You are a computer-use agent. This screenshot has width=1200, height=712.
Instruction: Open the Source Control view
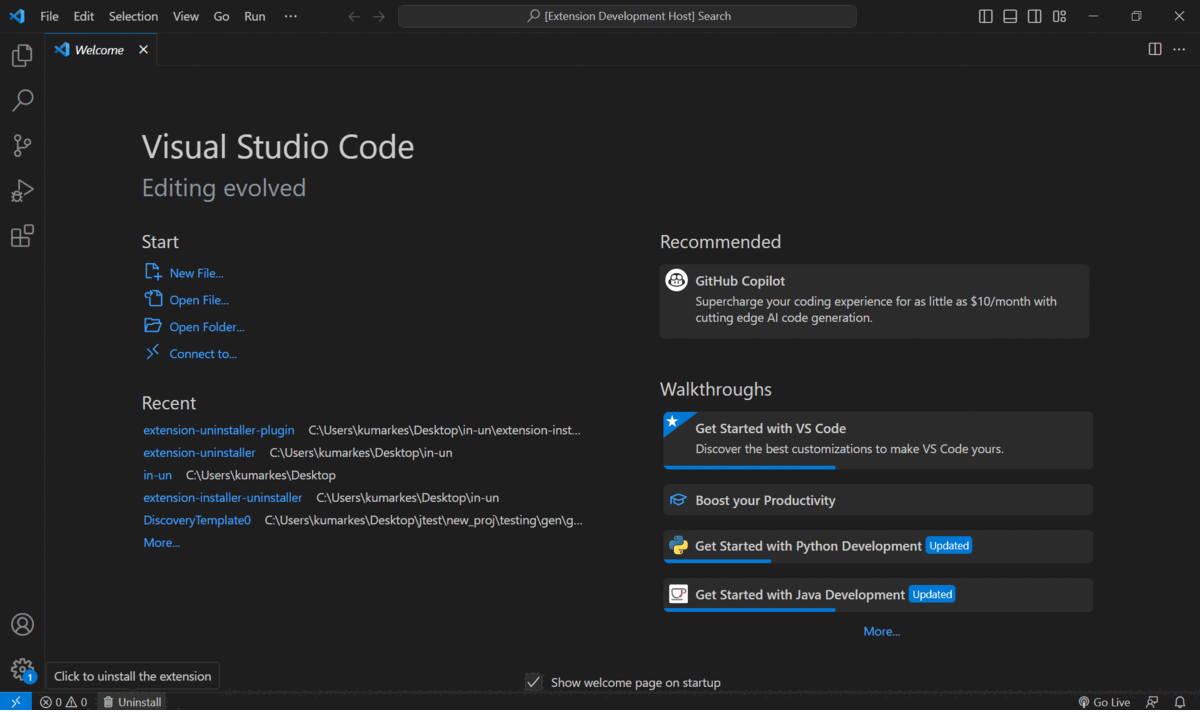click(22, 146)
